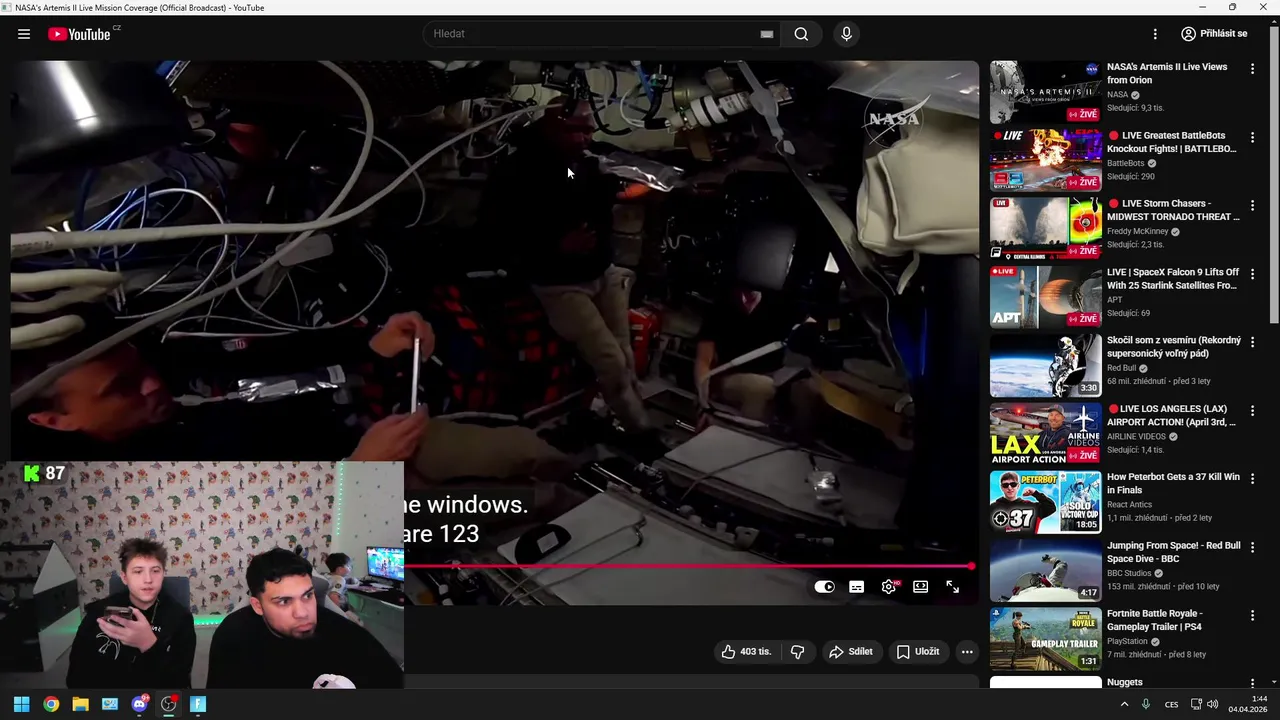Open options menu for Red Bull skydive video
Image resolution: width=1280 pixels, height=720 pixels.
tap(1252, 342)
